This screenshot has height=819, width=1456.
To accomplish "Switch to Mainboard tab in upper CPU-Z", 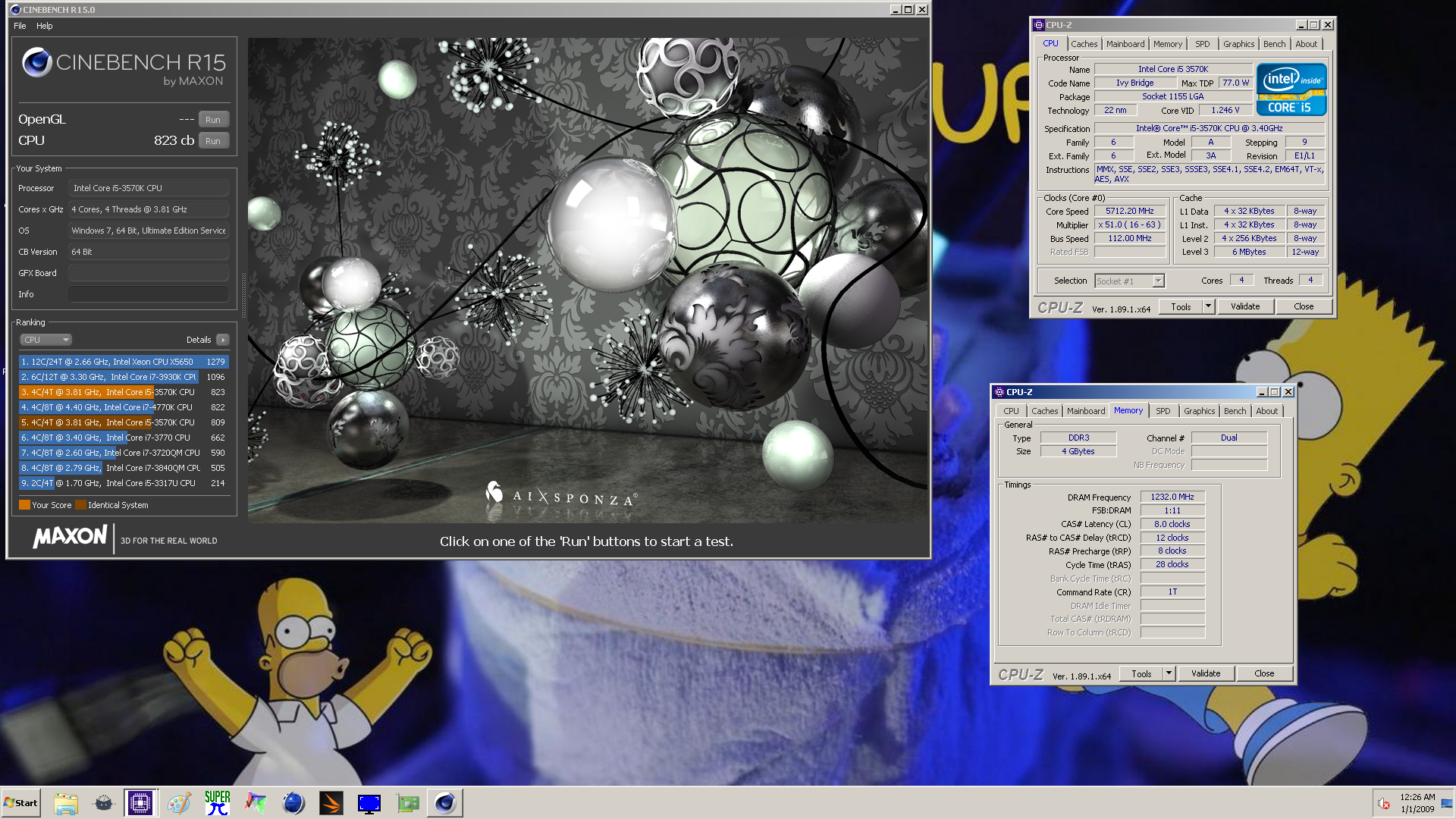I will [x=1125, y=44].
